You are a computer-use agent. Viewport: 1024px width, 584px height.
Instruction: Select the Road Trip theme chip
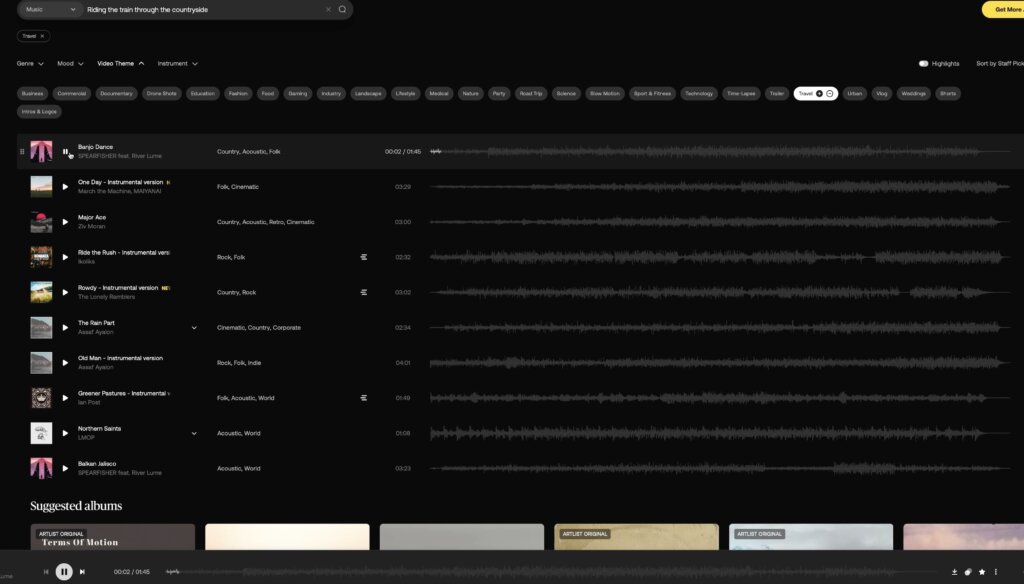point(531,93)
